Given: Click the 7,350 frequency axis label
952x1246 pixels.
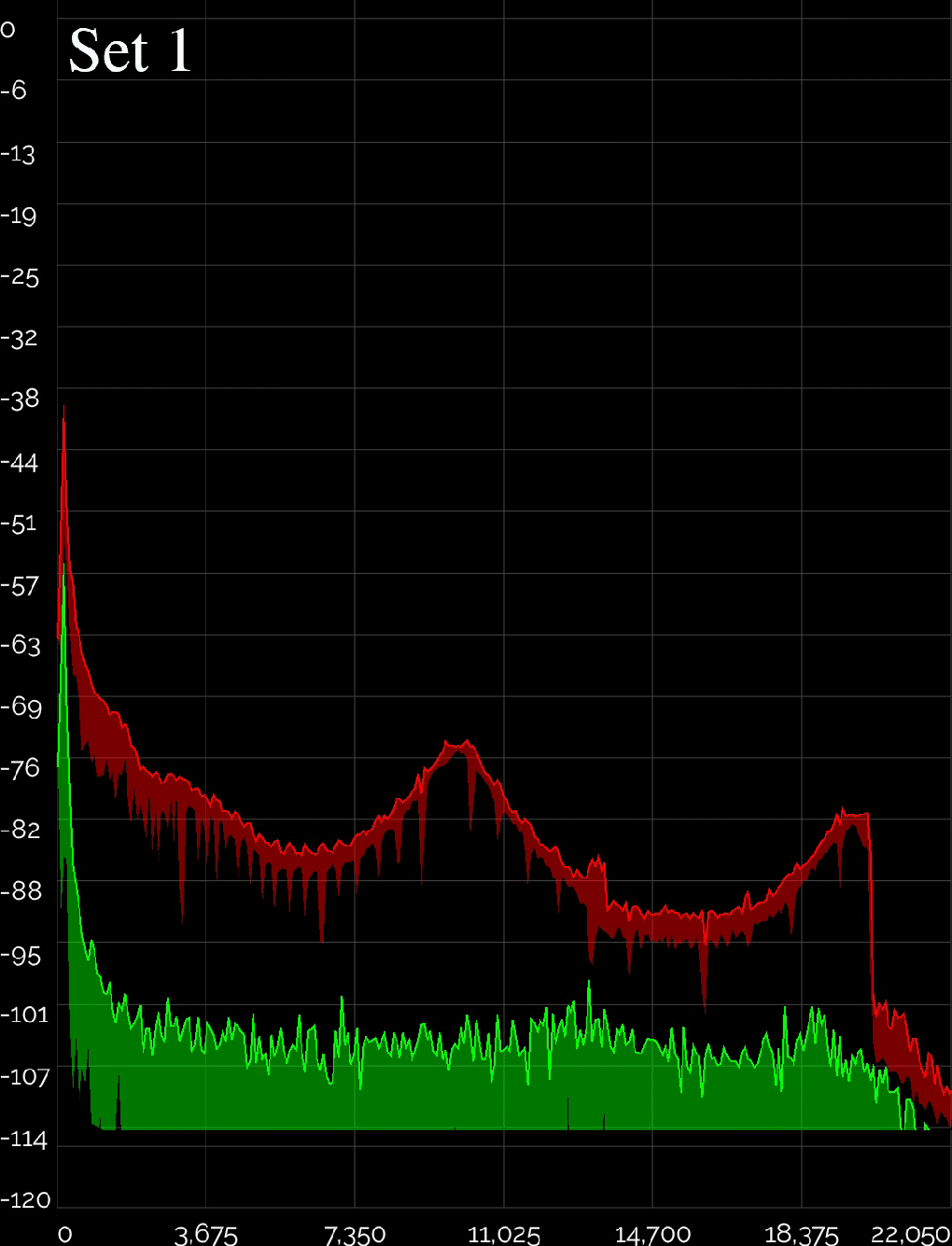Looking at the screenshot, I should [355, 1235].
